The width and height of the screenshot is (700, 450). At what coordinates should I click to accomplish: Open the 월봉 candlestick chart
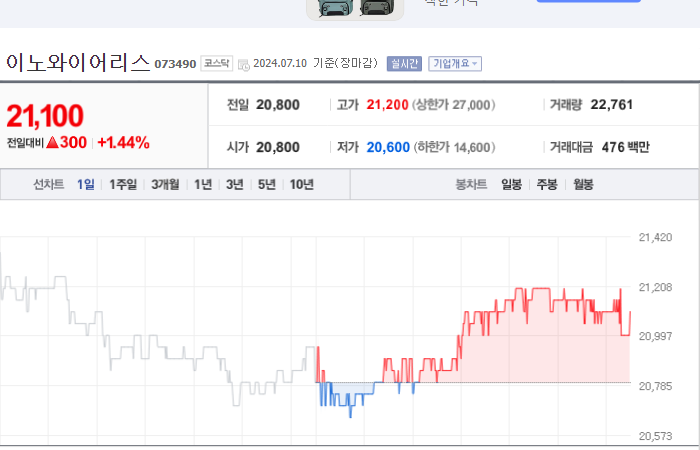(583, 184)
